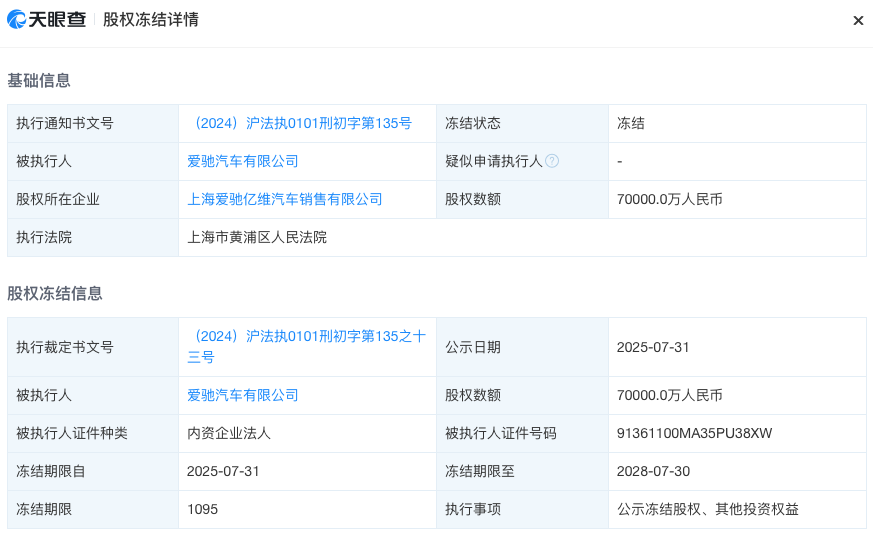This screenshot has height=533, width=873.
Task: Click the 基础信息 section heading
Action: pos(39,80)
